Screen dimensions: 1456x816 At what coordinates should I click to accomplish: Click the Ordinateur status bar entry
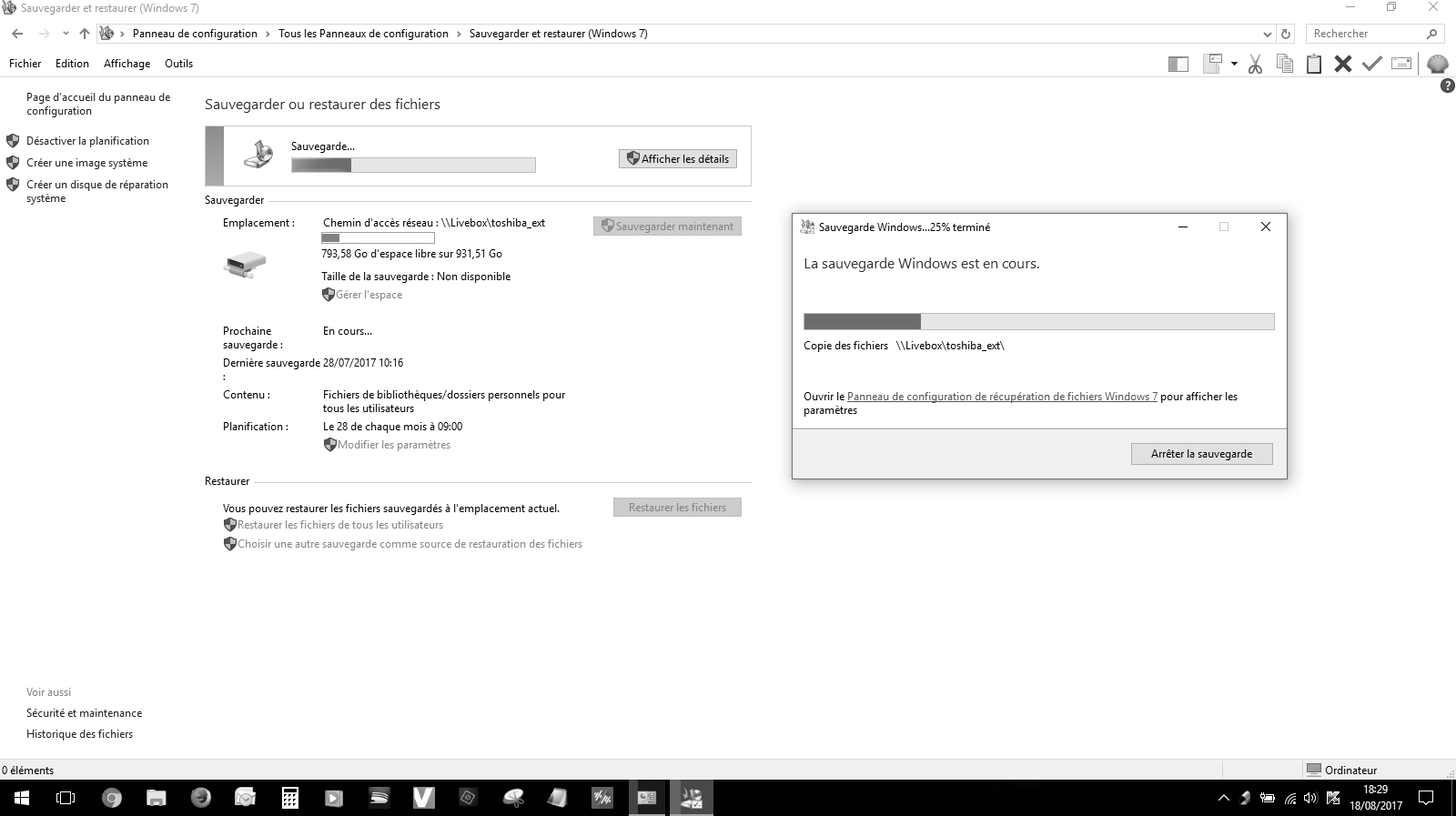(1342, 770)
